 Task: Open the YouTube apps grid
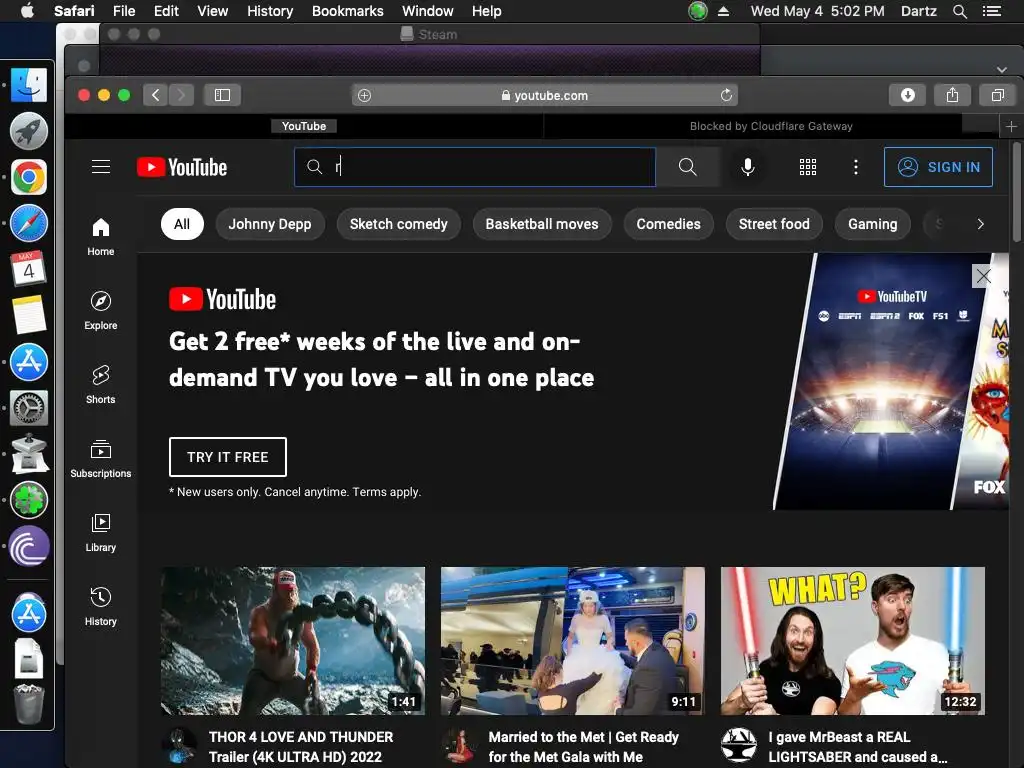point(808,167)
